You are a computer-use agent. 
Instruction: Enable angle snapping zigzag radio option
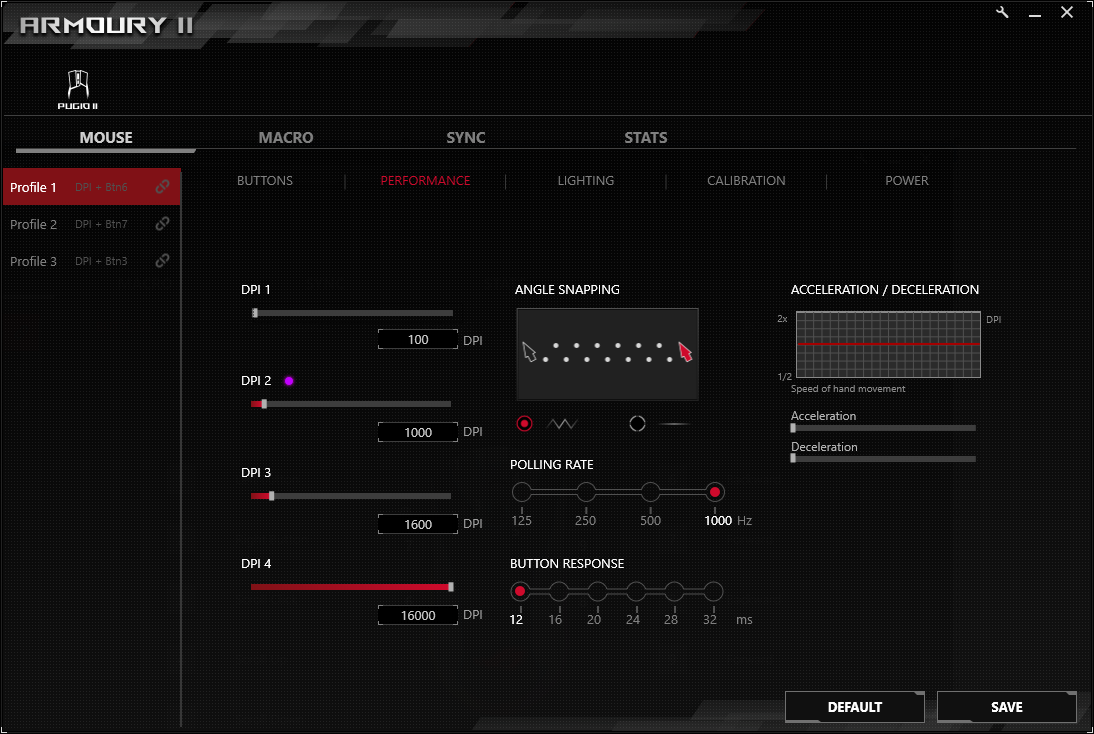click(525, 424)
